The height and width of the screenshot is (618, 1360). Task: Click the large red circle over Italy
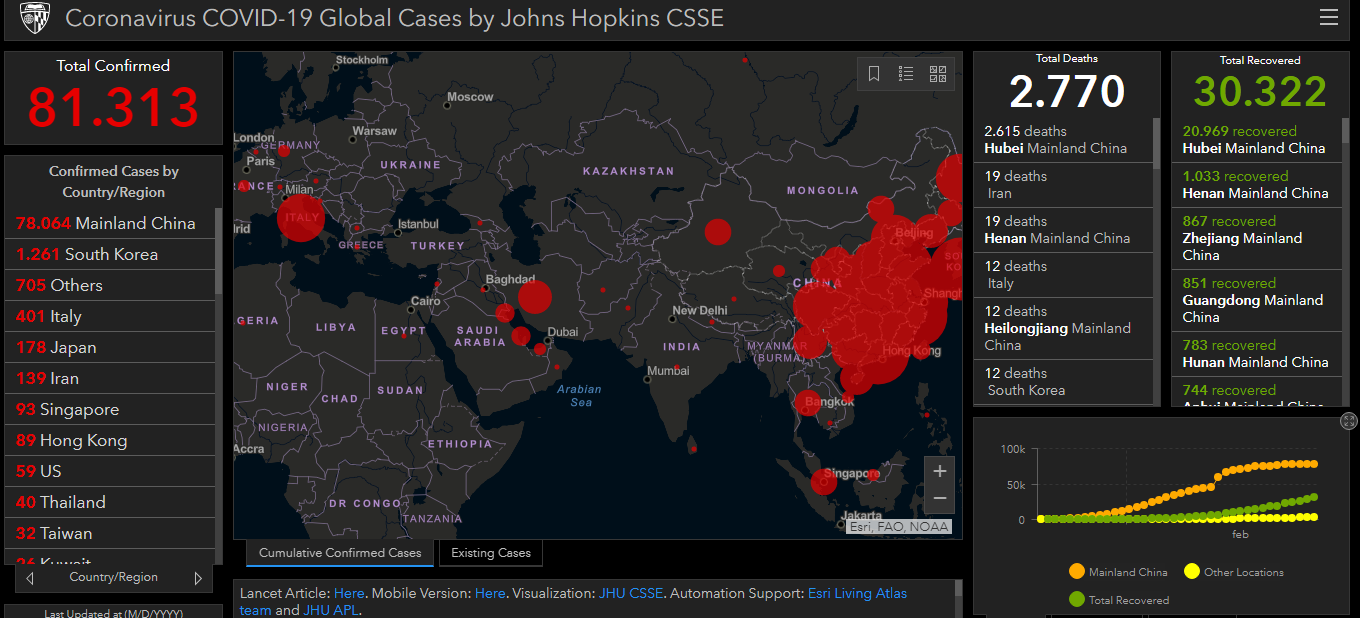click(300, 219)
